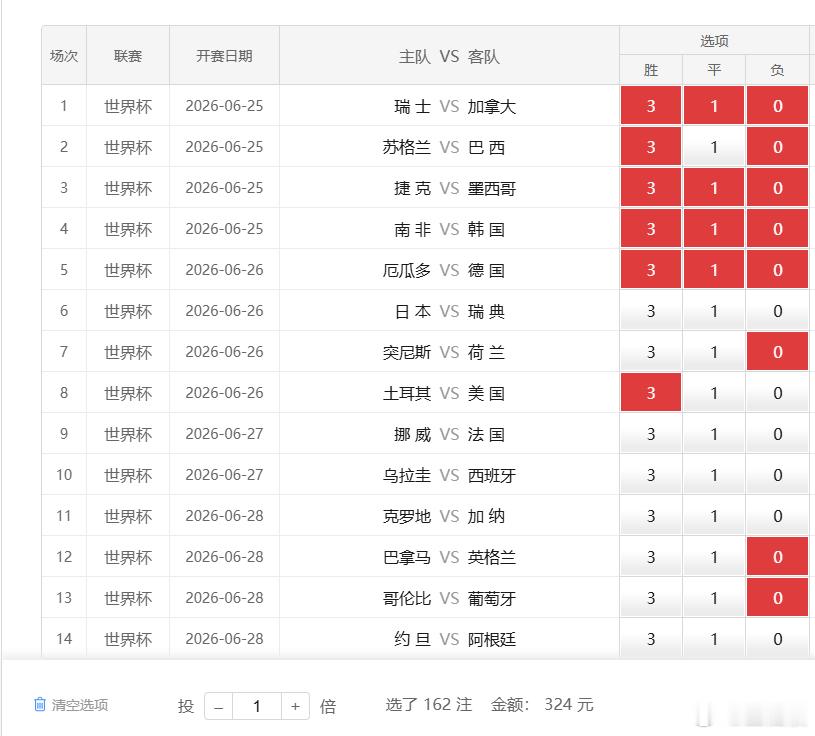Click the 联赛 column header

(128, 56)
